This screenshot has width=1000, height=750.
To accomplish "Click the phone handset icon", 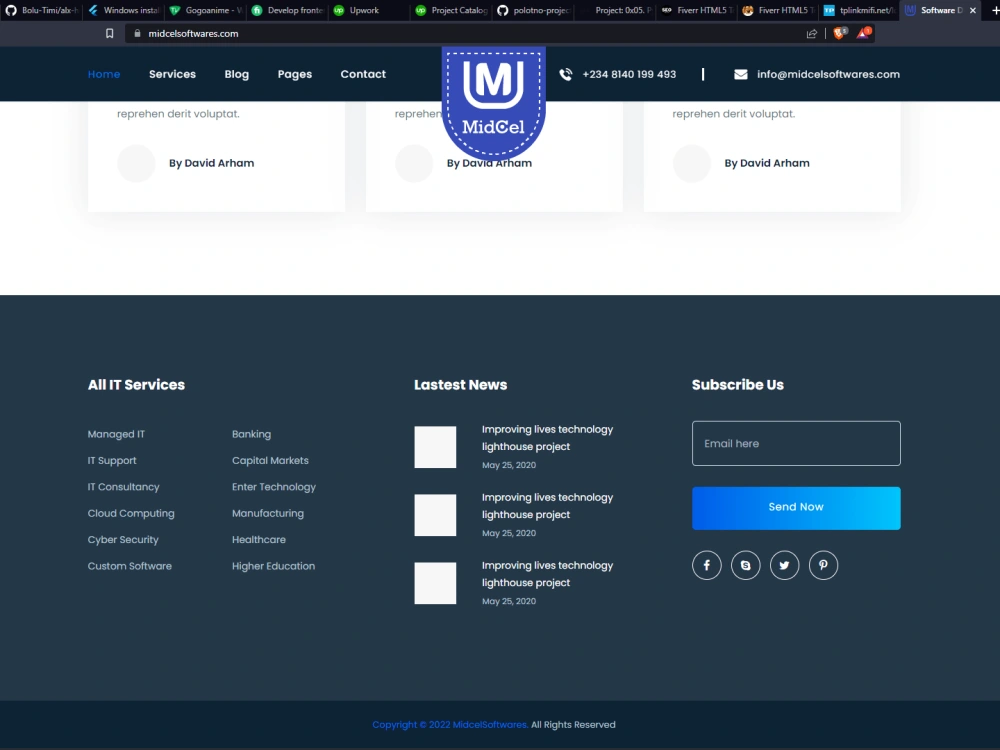I will [x=566, y=75].
